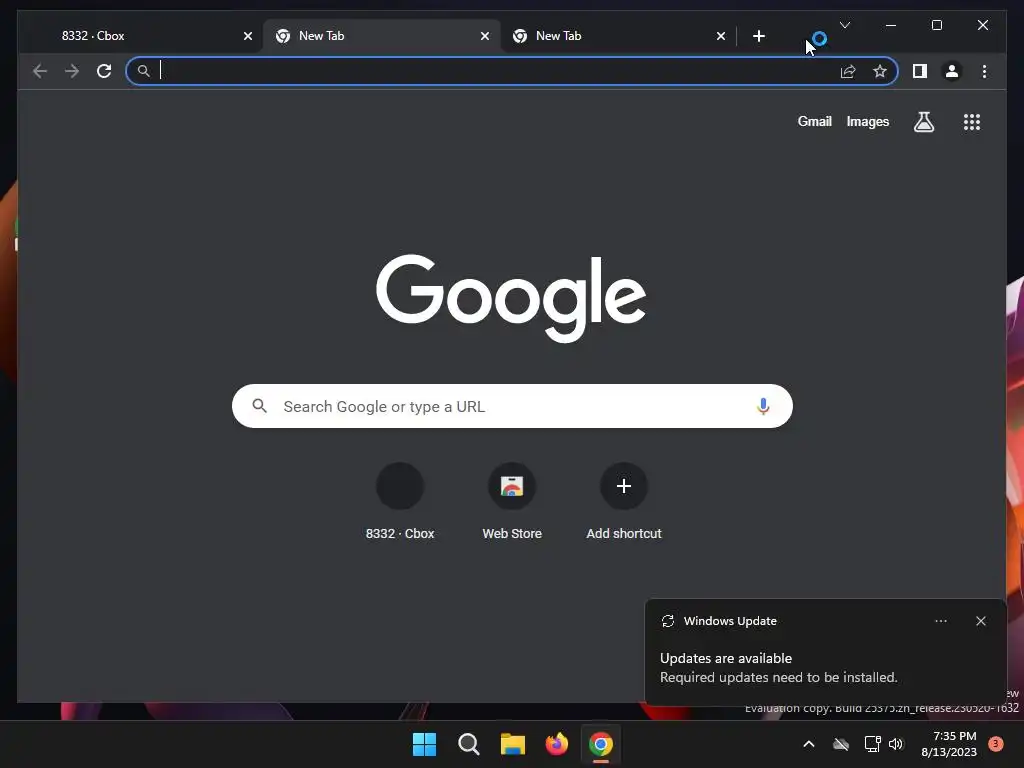Show hidden system tray icons

click(808, 744)
